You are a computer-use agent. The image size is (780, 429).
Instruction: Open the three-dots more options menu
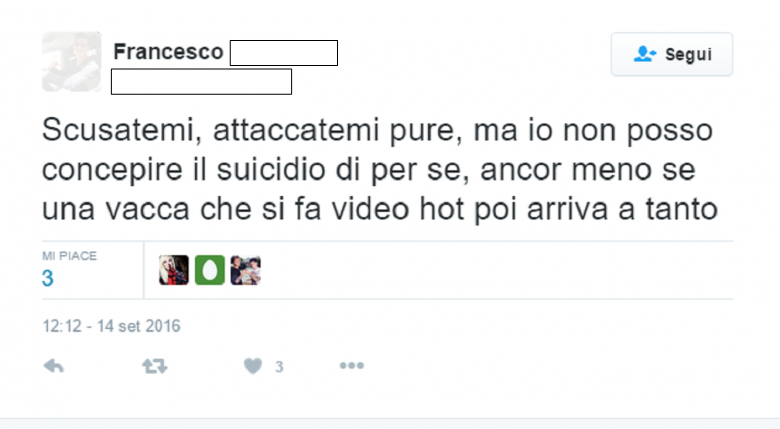[352, 366]
